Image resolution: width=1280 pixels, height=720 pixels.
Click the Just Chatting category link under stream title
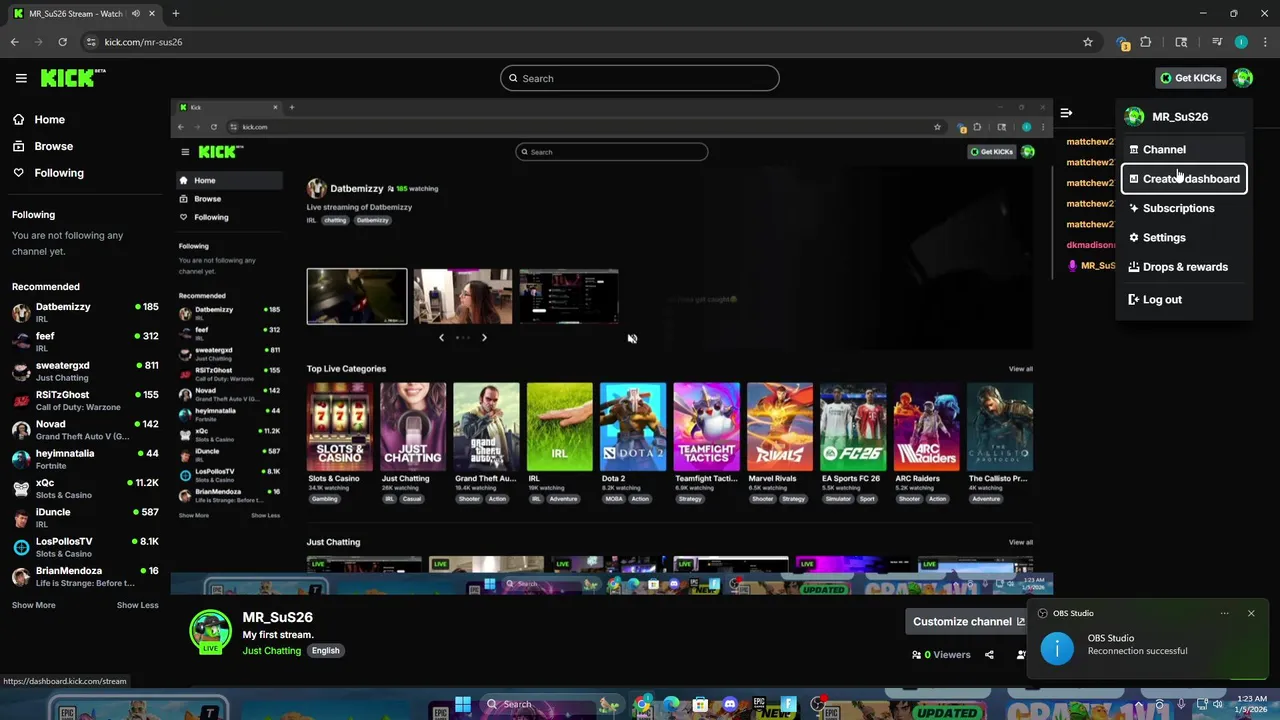[x=271, y=651]
